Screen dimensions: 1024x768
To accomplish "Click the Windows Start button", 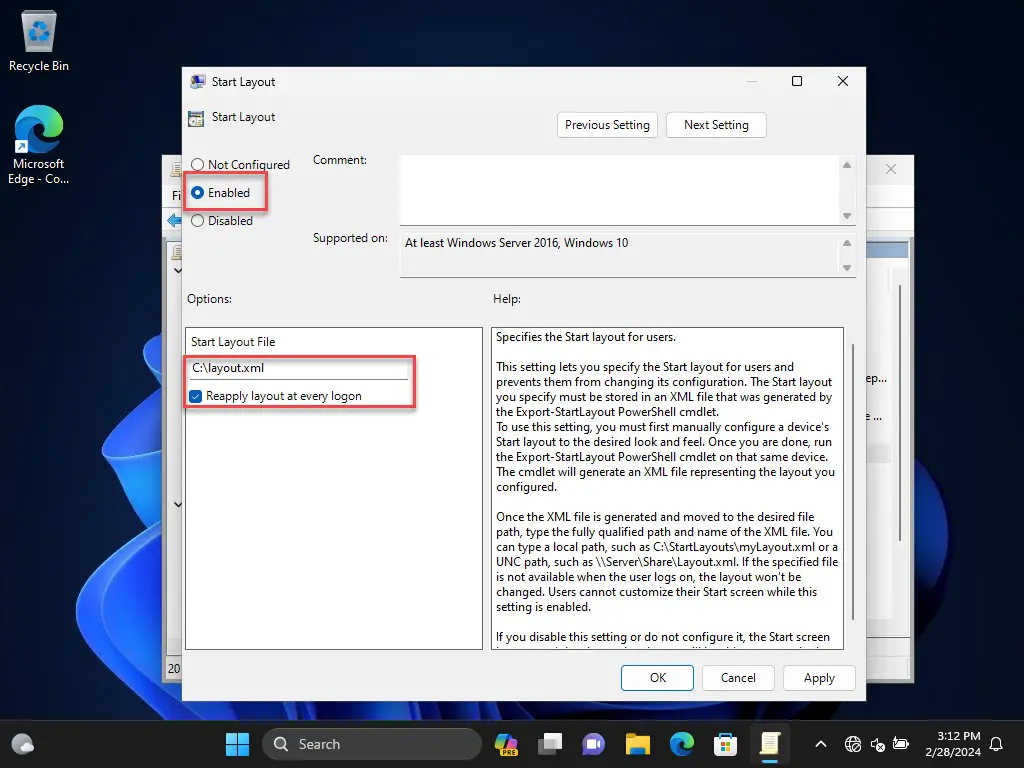I will [237, 744].
